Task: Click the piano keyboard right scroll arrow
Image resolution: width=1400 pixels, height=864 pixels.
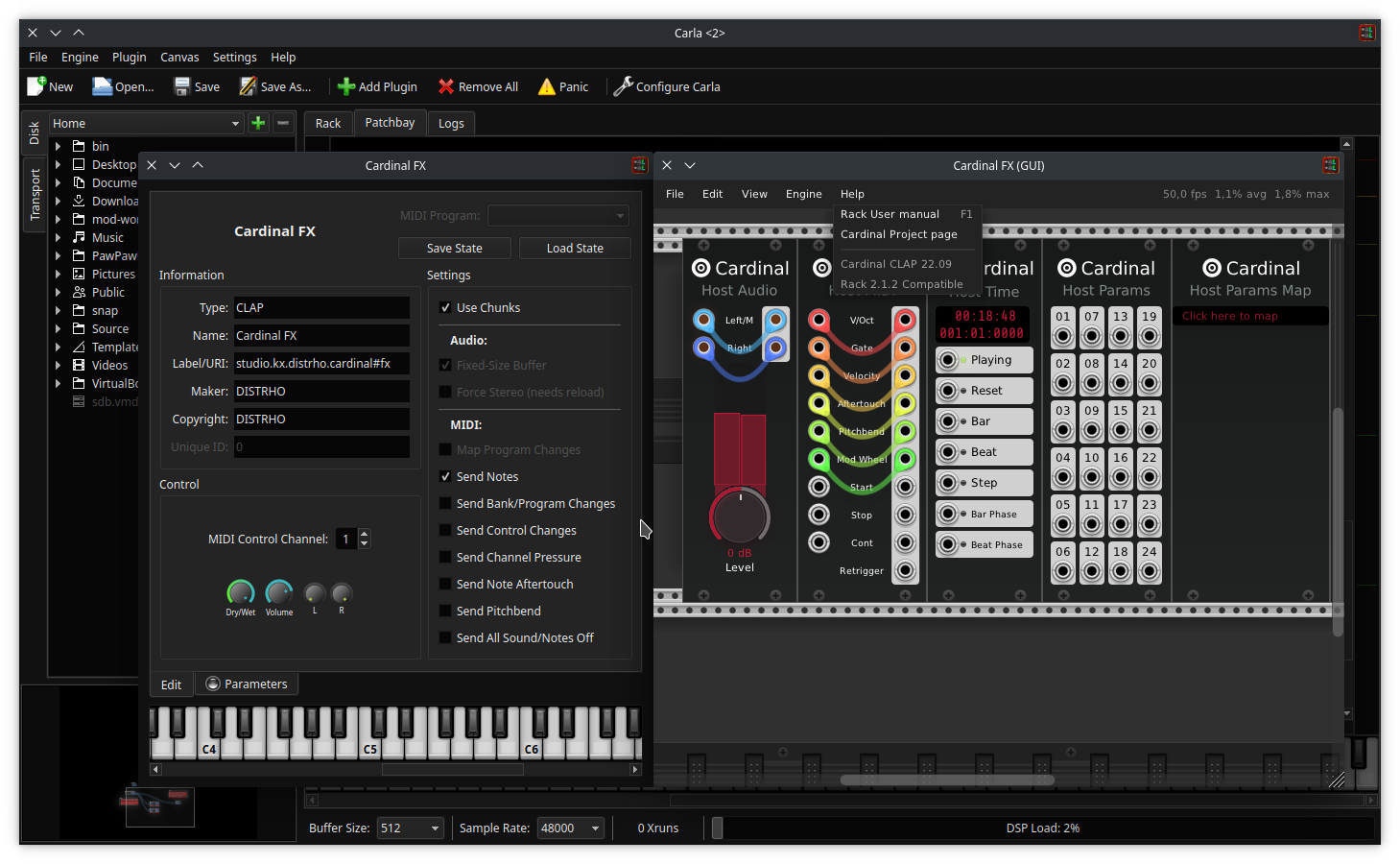Action: (x=634, y=769)
